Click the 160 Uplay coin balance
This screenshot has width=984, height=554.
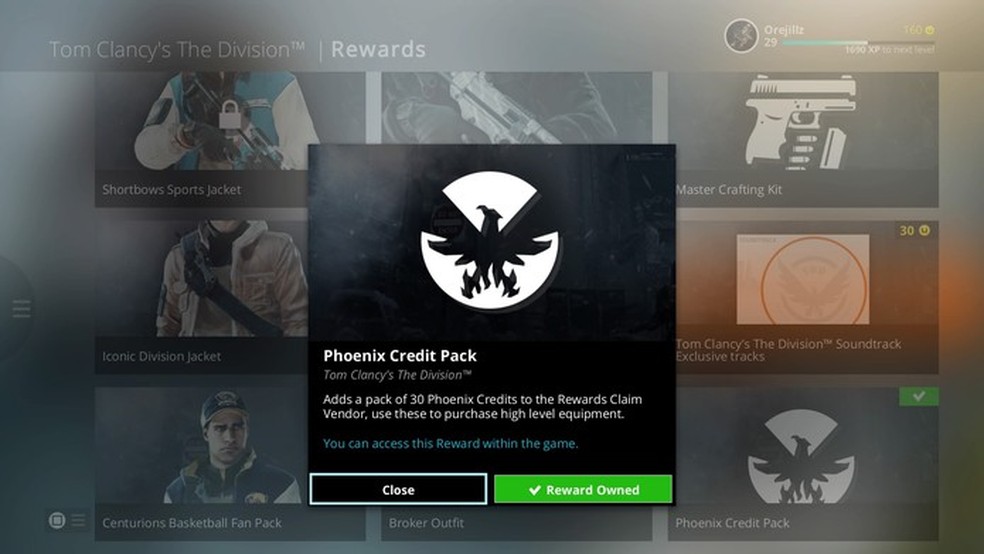click(x=919, y=29)
